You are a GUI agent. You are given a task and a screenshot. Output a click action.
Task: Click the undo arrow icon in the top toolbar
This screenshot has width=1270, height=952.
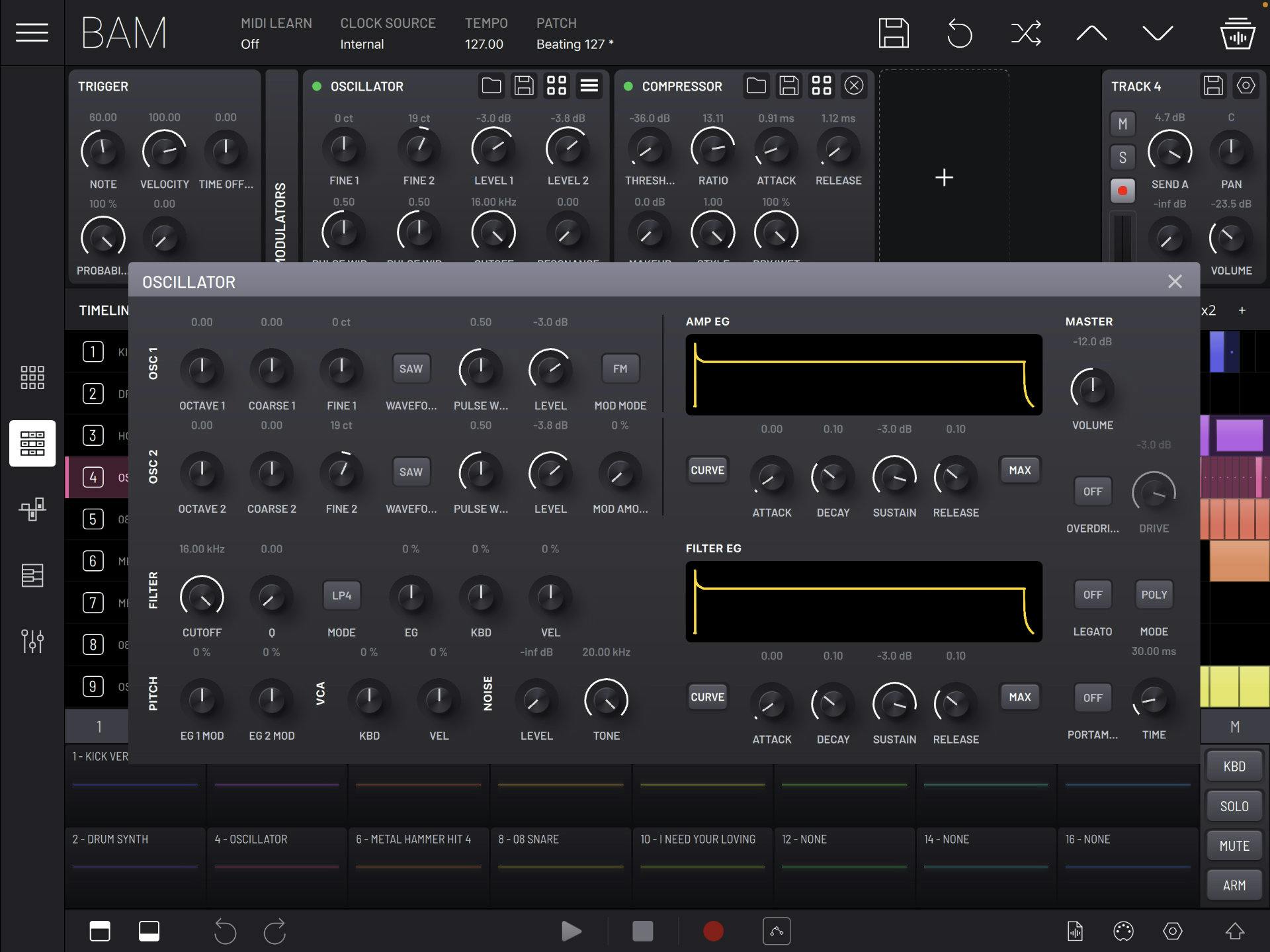pos(959,32)
